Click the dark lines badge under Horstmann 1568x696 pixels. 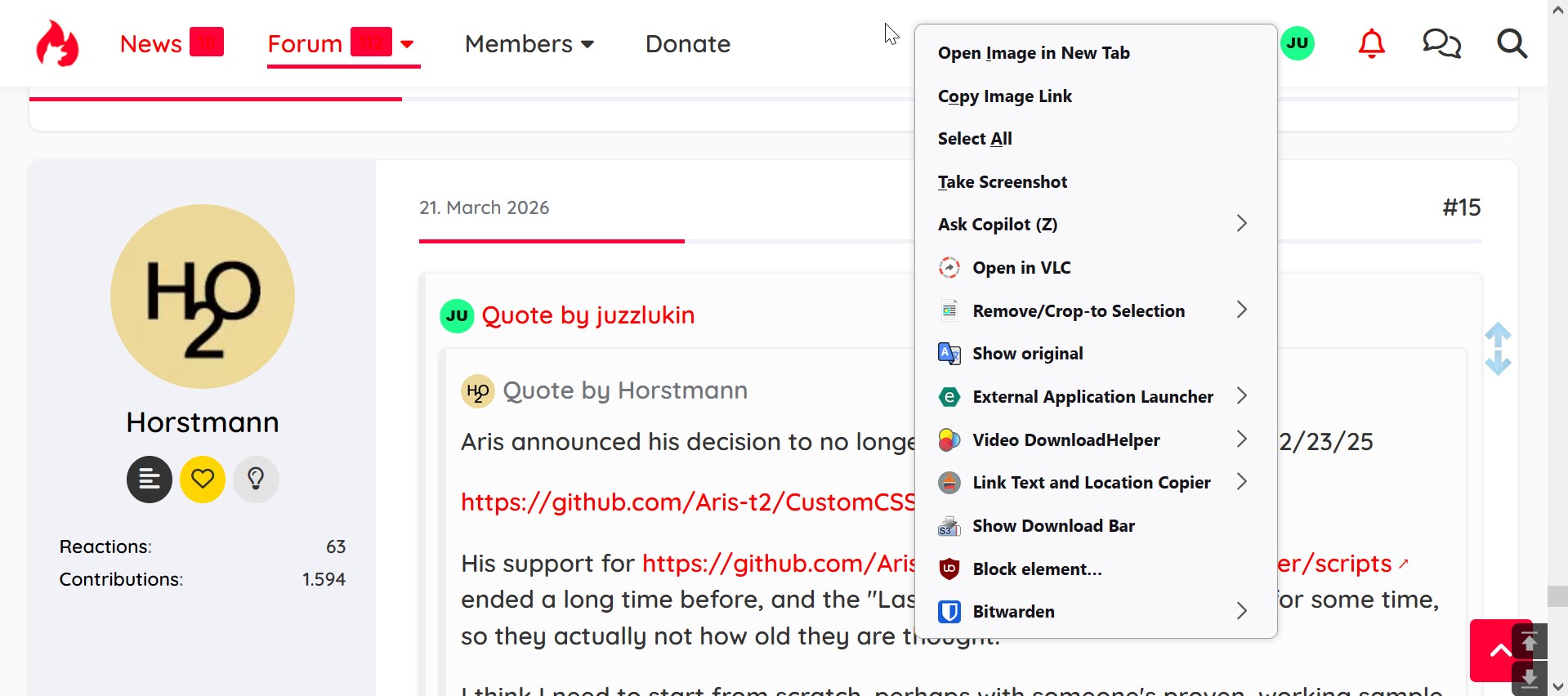(x=150, y=479)
